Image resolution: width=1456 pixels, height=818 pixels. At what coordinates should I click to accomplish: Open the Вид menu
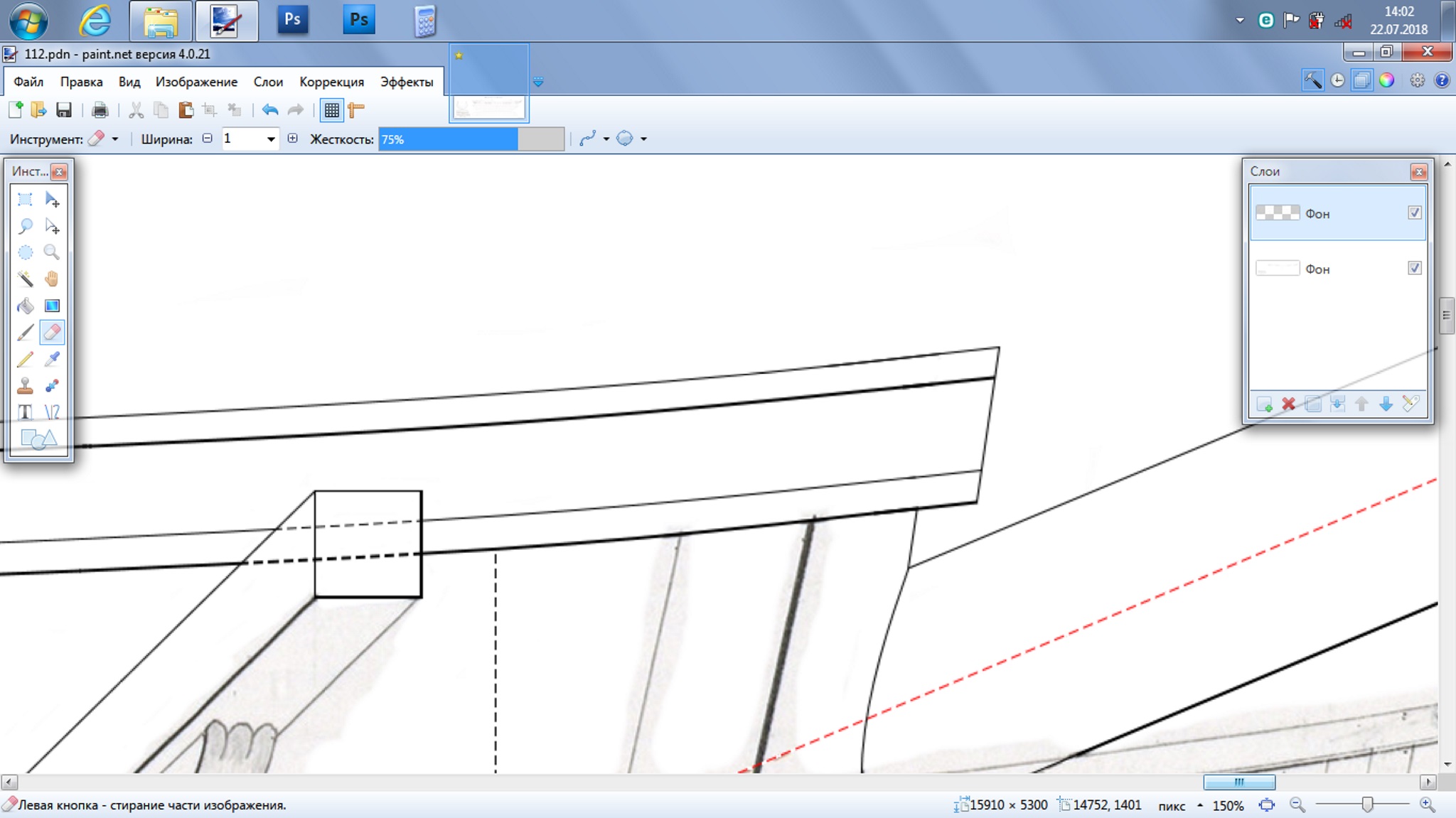129,82
